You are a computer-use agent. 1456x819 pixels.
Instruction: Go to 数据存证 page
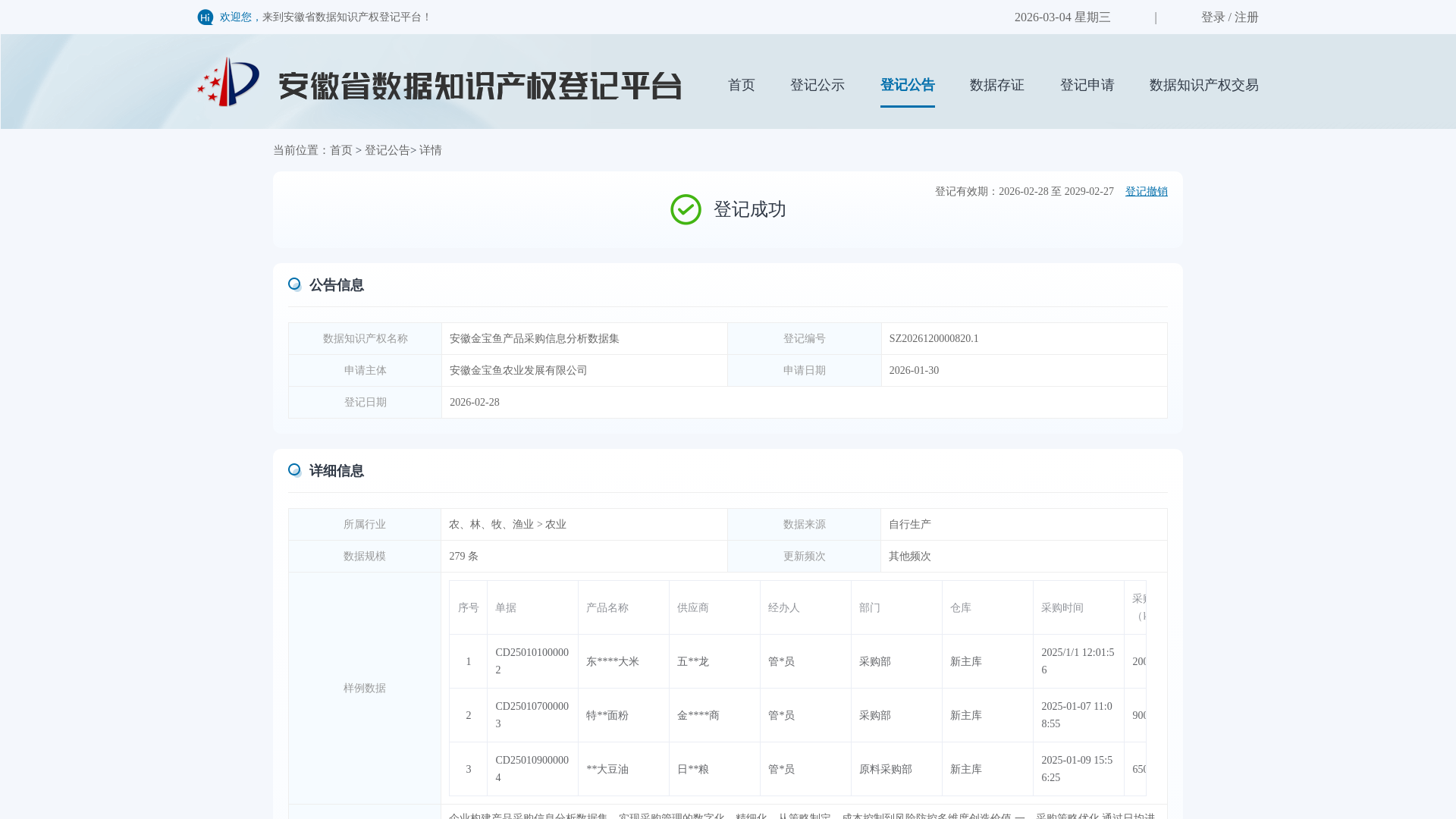pos(997,85)
